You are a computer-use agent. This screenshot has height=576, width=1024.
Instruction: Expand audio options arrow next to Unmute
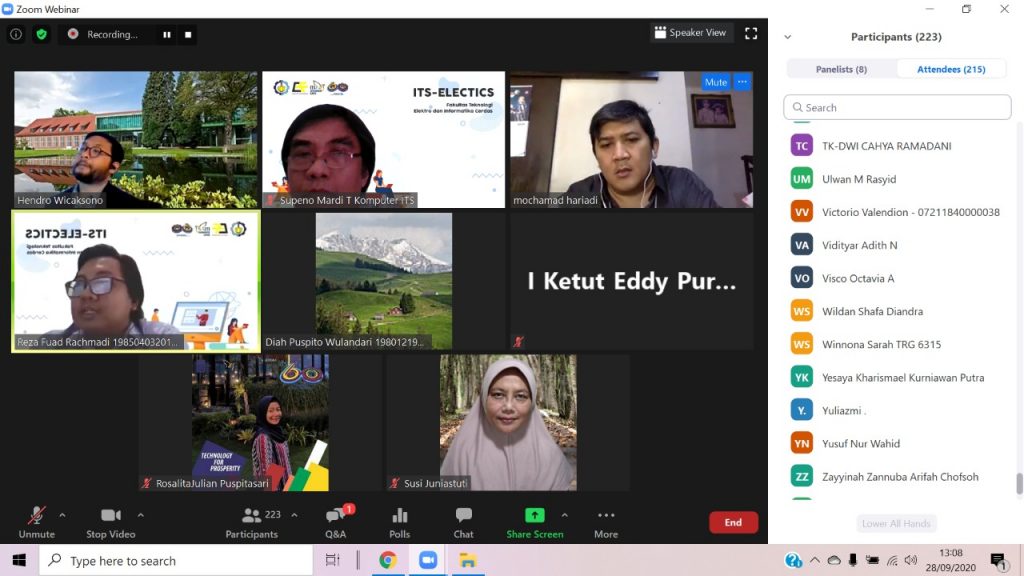[x=62, y=515]
